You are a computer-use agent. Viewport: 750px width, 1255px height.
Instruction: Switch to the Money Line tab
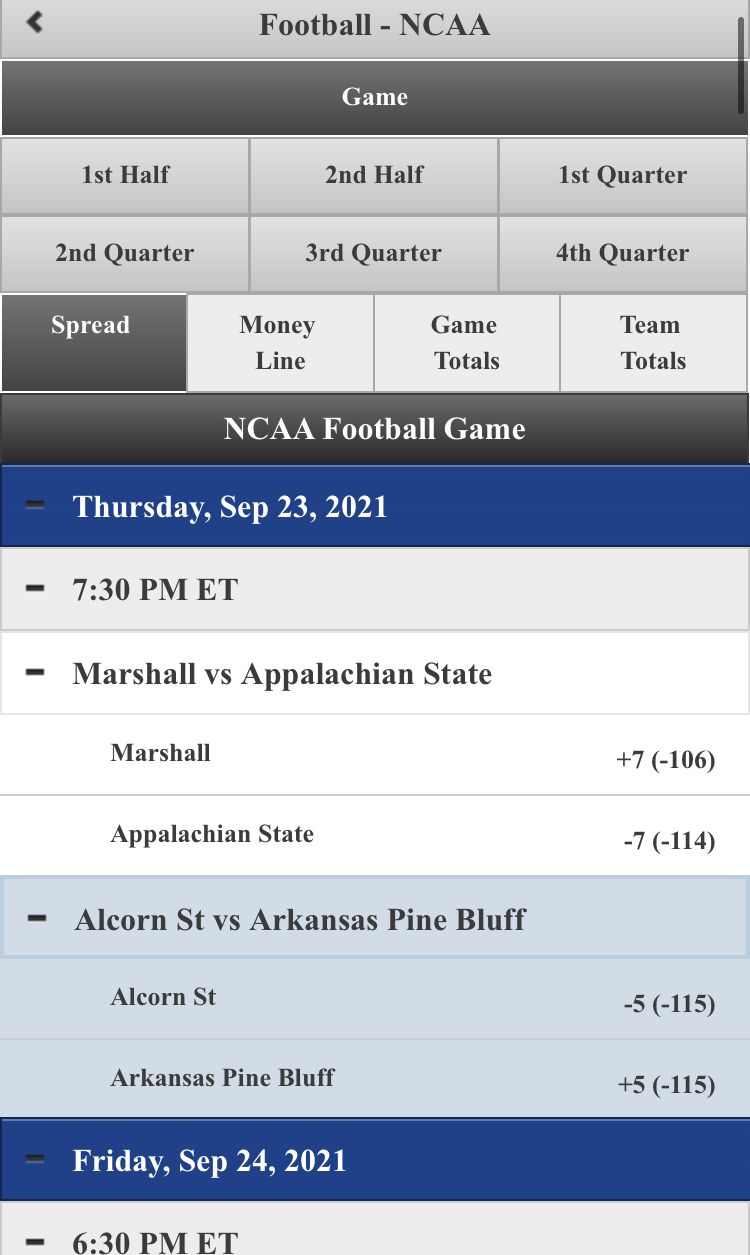280,343
